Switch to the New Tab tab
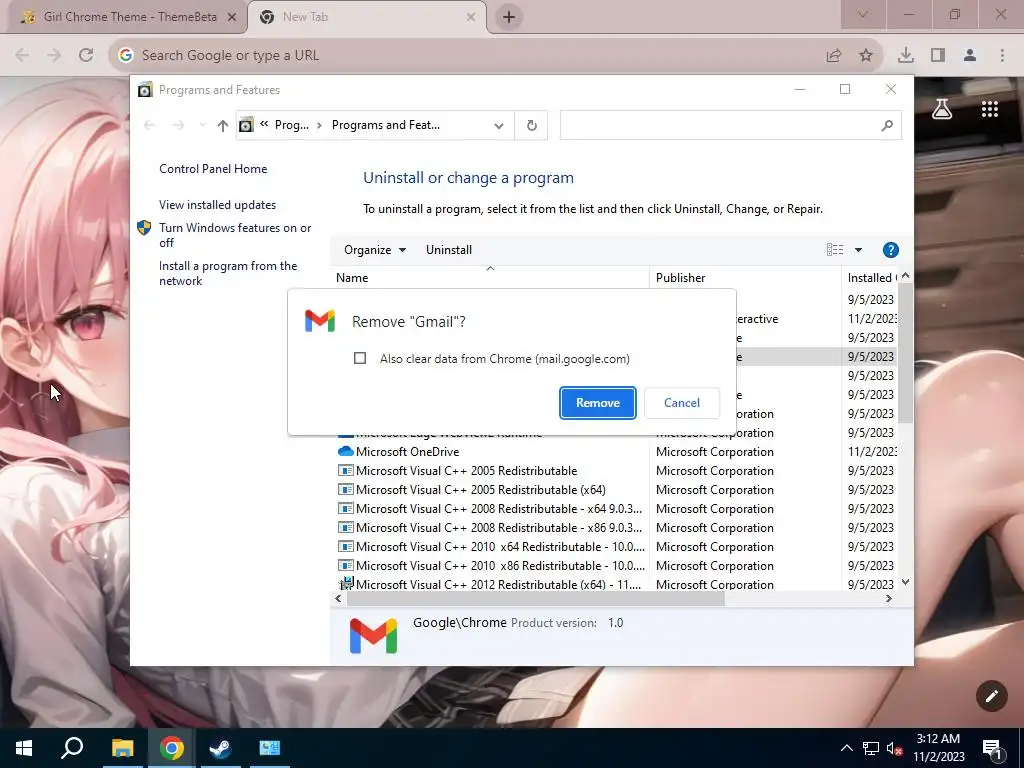 pyautogui.click(x=366, y=17)
